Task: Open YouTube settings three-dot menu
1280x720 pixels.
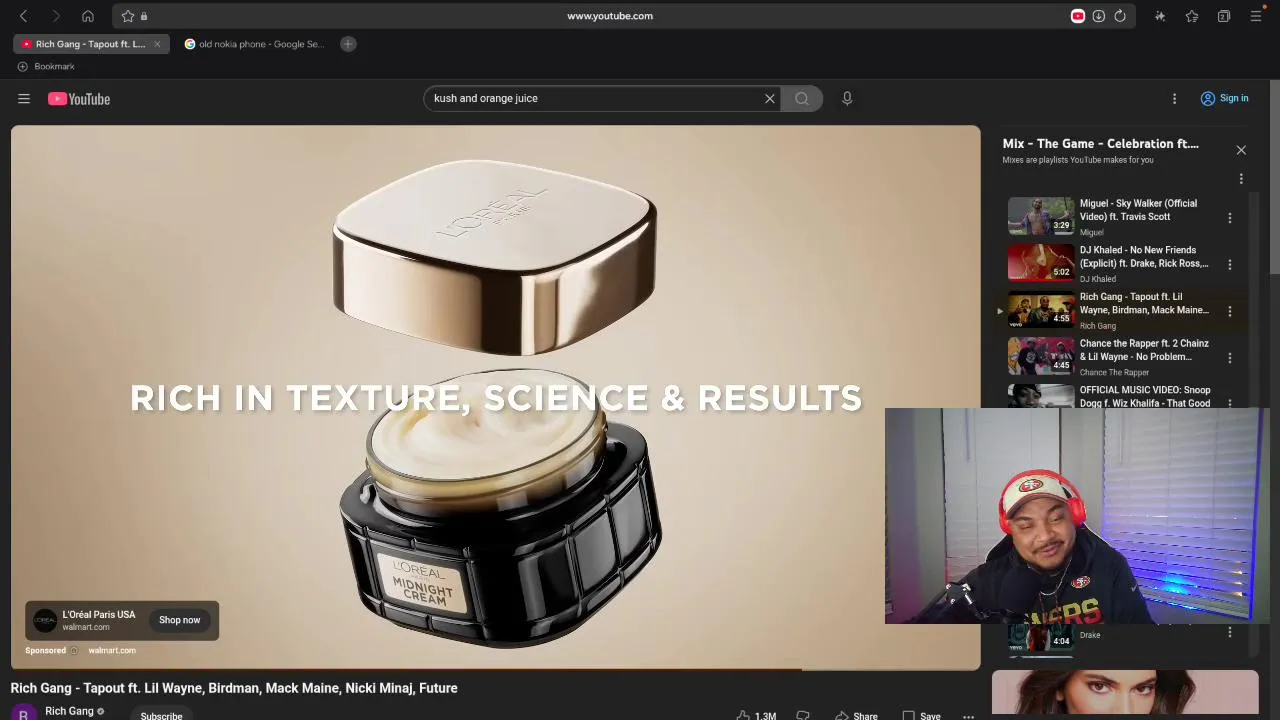Action: pyautogui.click(x=1175, y=98)
